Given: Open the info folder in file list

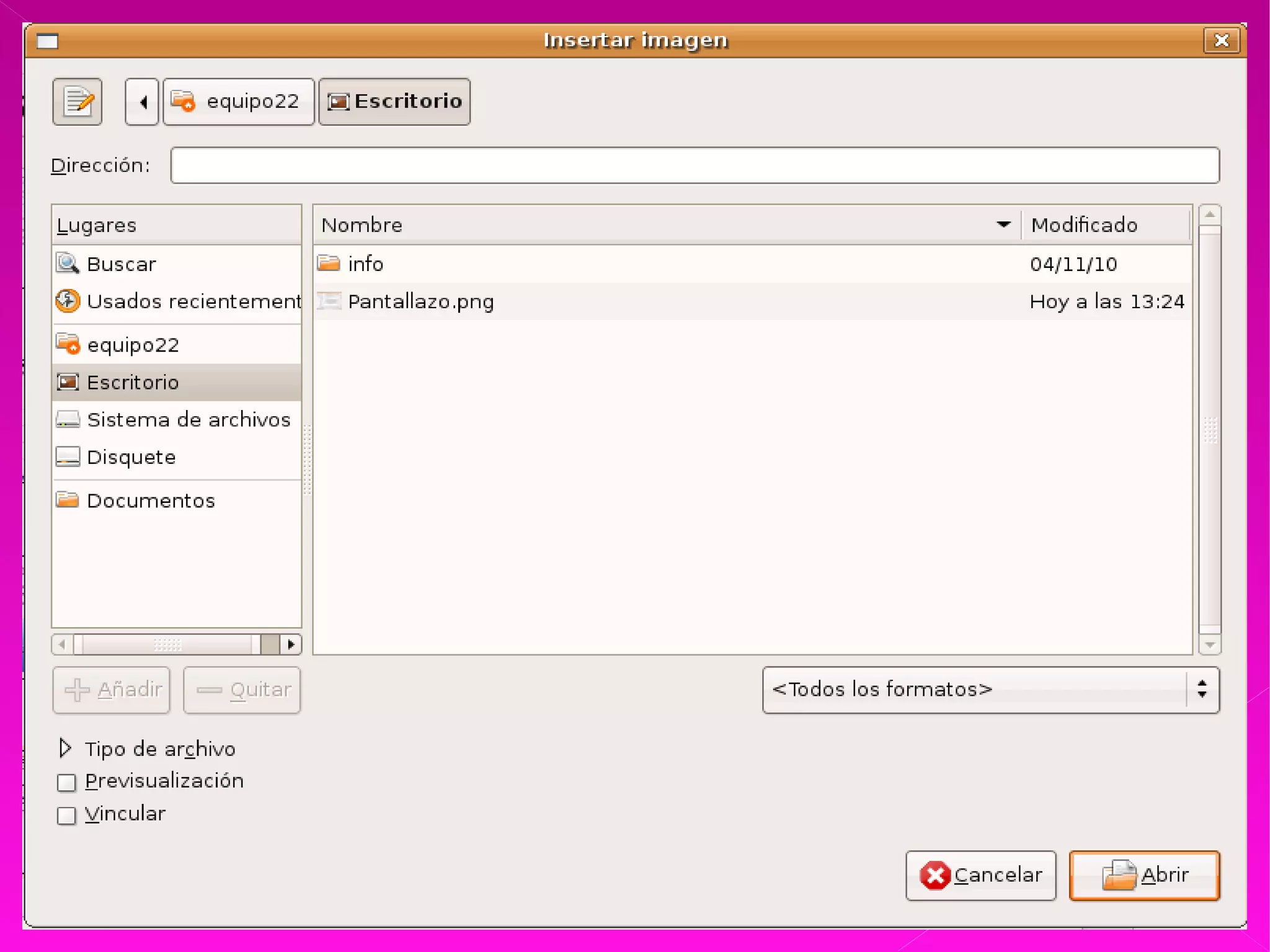Looking at the screenshot, I should coord(365,264).
